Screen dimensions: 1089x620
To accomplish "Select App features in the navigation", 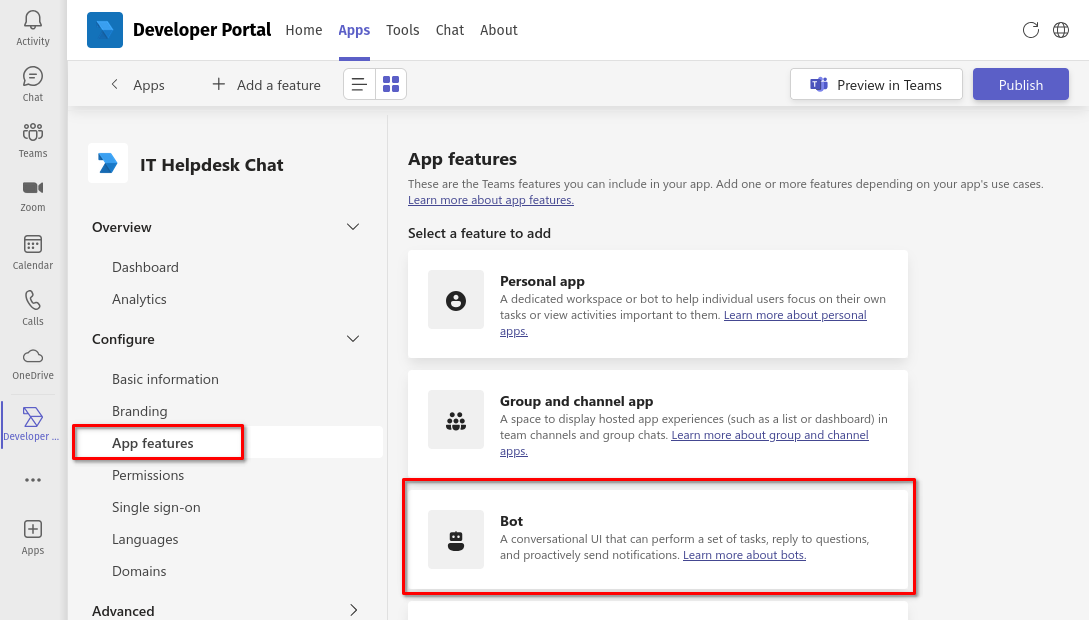I will [x=153, y=443].
